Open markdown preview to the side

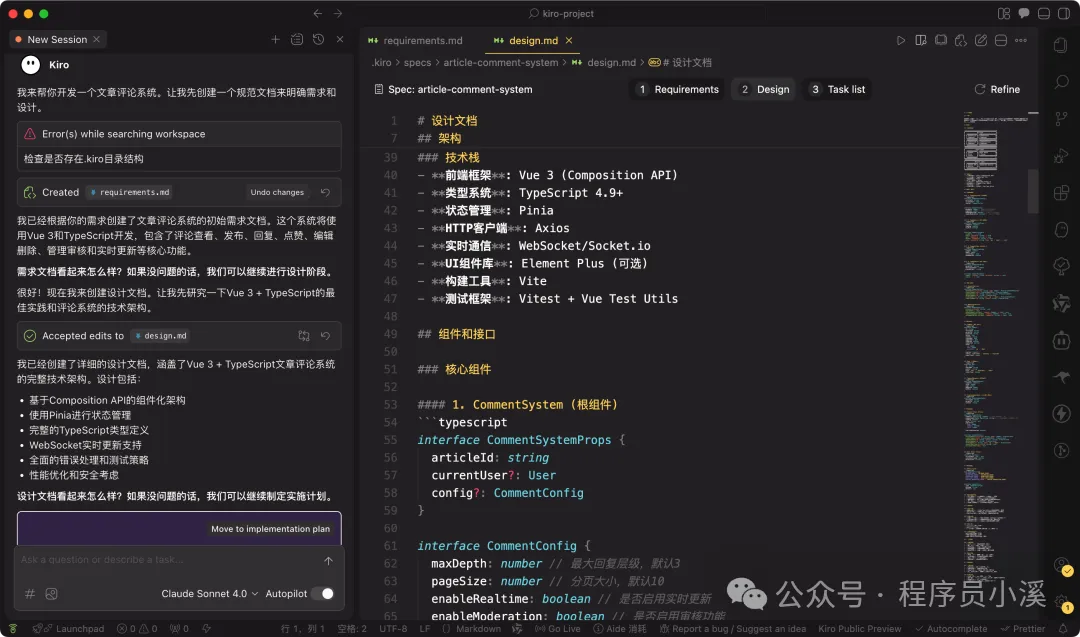point(921,41)
